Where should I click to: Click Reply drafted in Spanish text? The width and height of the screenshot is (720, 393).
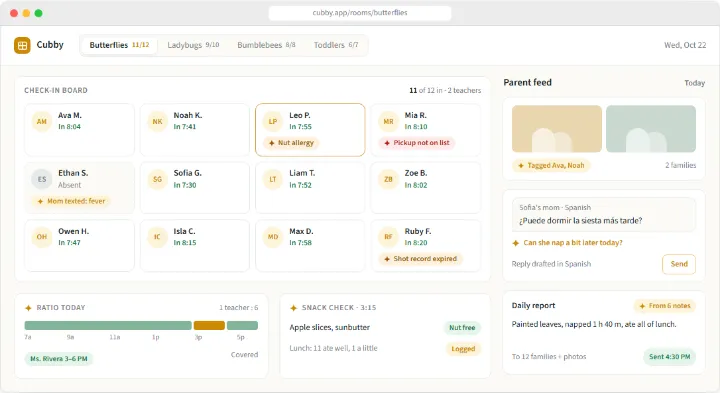551,264
